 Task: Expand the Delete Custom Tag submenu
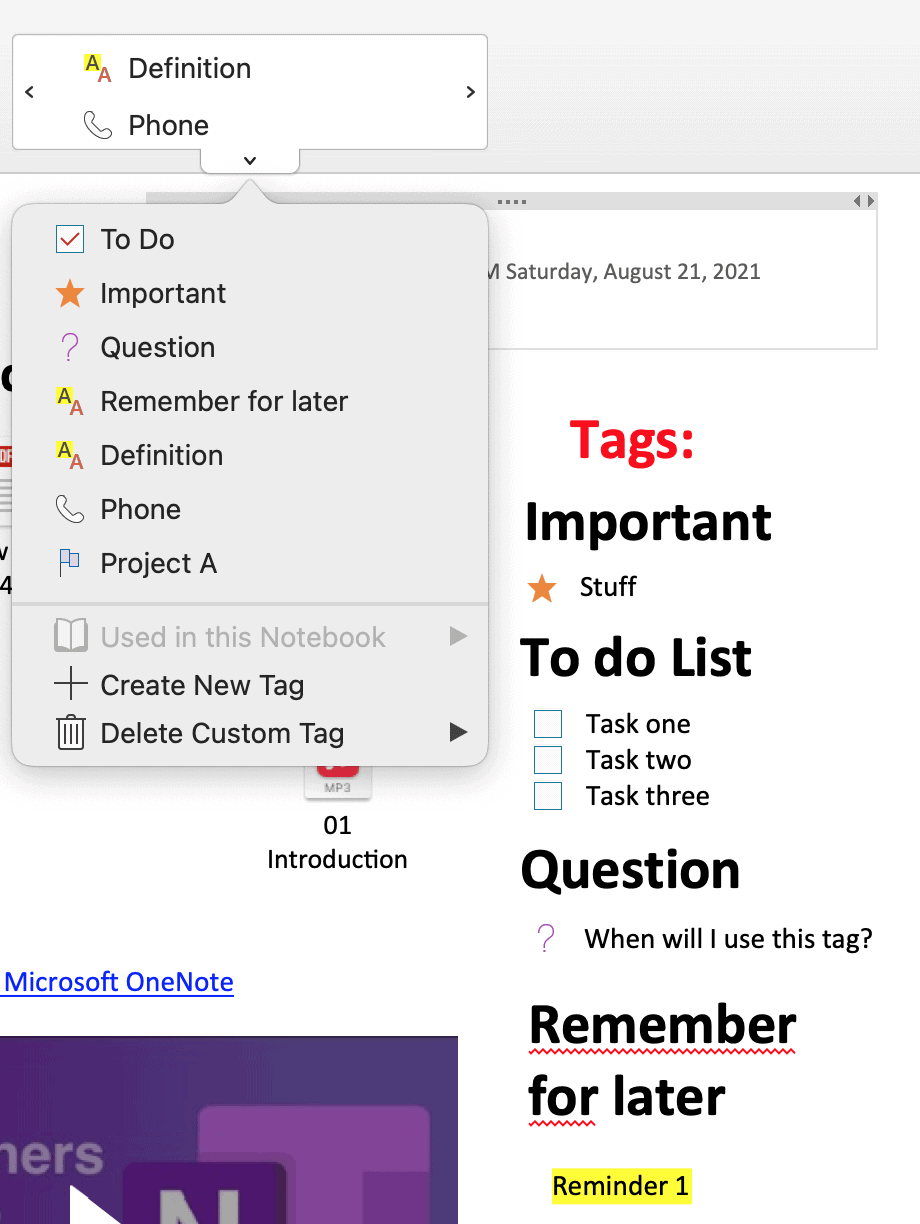click(458, 732)
